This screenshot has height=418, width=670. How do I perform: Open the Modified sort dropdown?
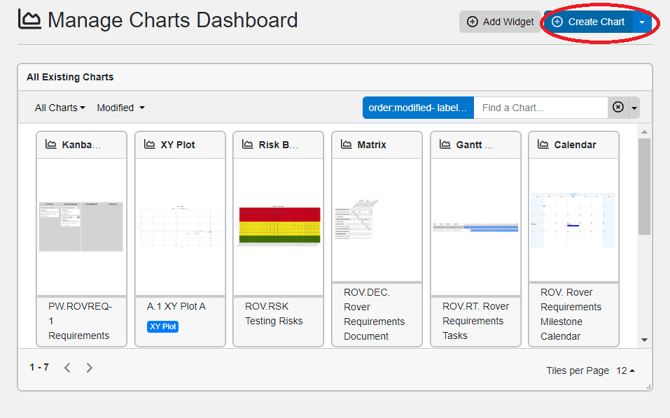pyautogui.click(x=120, y=108)
